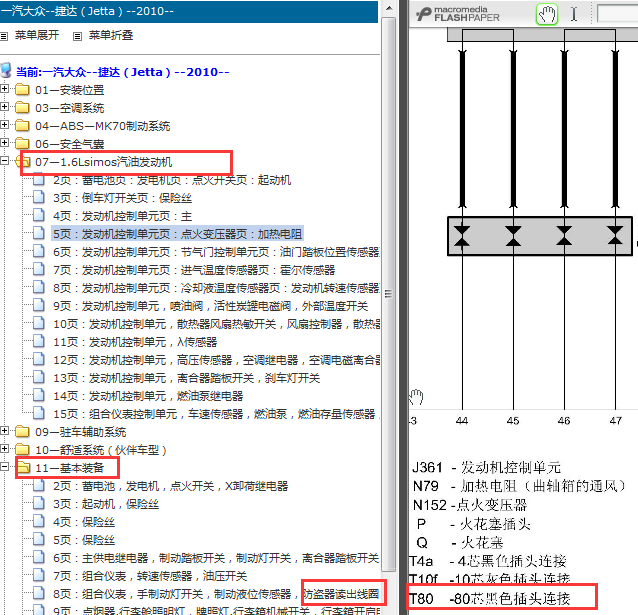The height and width of the screenshot is (615, 638).
Task: Collapse the 07—1.6Lsimos汽油发动机 folder node
Action: point(4,161)
